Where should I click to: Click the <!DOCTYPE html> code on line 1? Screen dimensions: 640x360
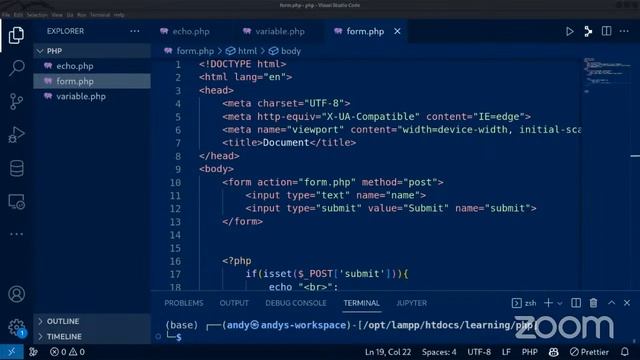[242, 64]
